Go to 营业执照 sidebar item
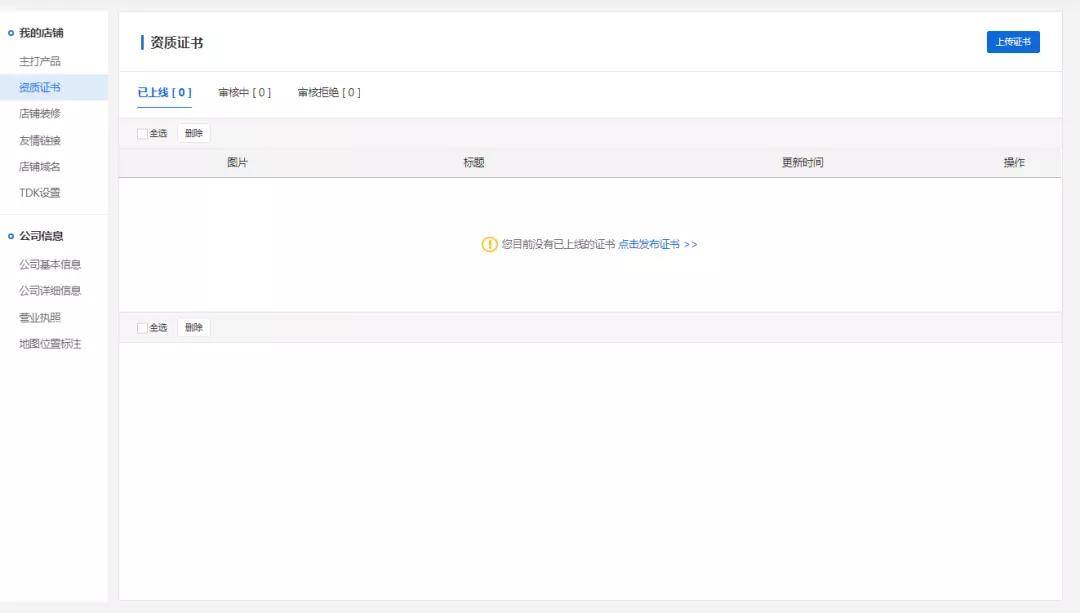Viewport: 1080px width, 613px height. coord(40,318)
